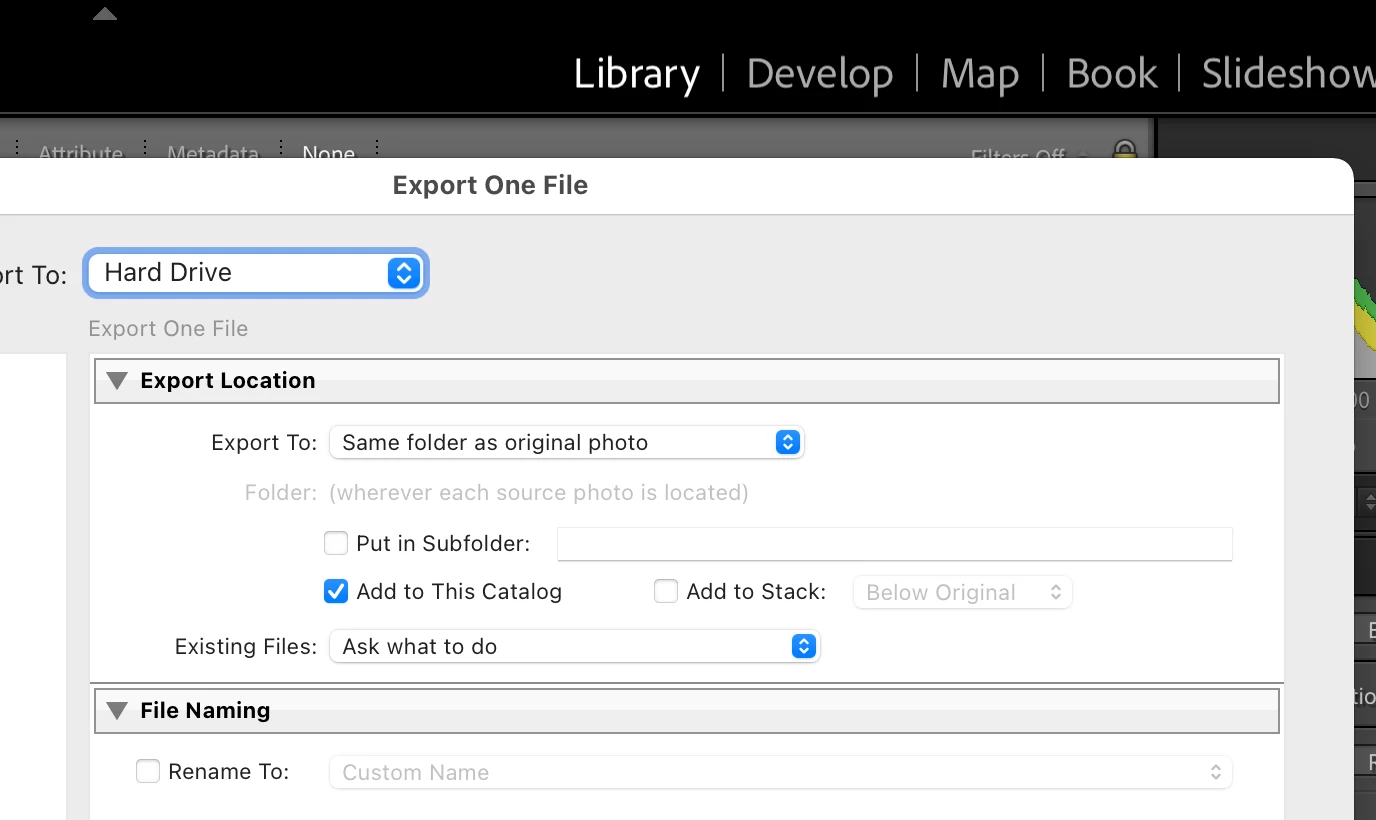Click the Export Location header text
Viewport: 1376px width, 820px height.
click(228, 381)
